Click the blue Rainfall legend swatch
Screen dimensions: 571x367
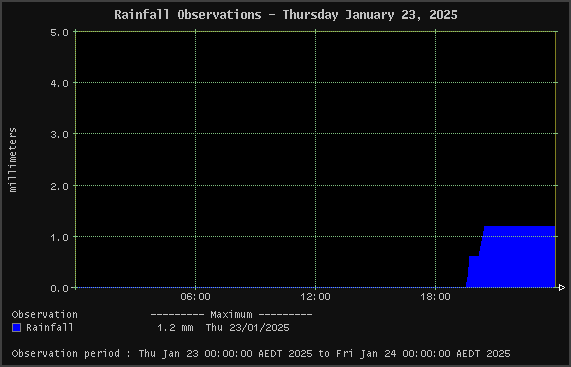[x=16, y=328]
